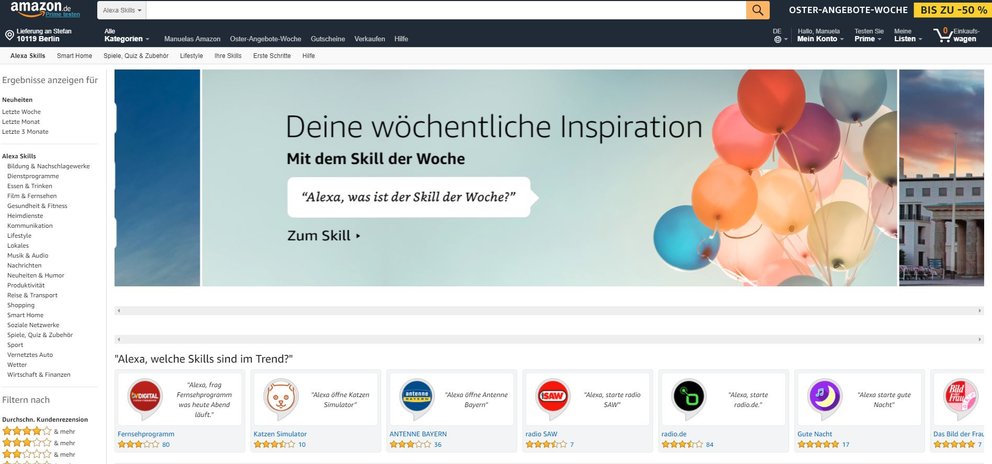Screen dimensions: 992x464
Task: Click the orange search magnifier button
Action: coord(757,10)
